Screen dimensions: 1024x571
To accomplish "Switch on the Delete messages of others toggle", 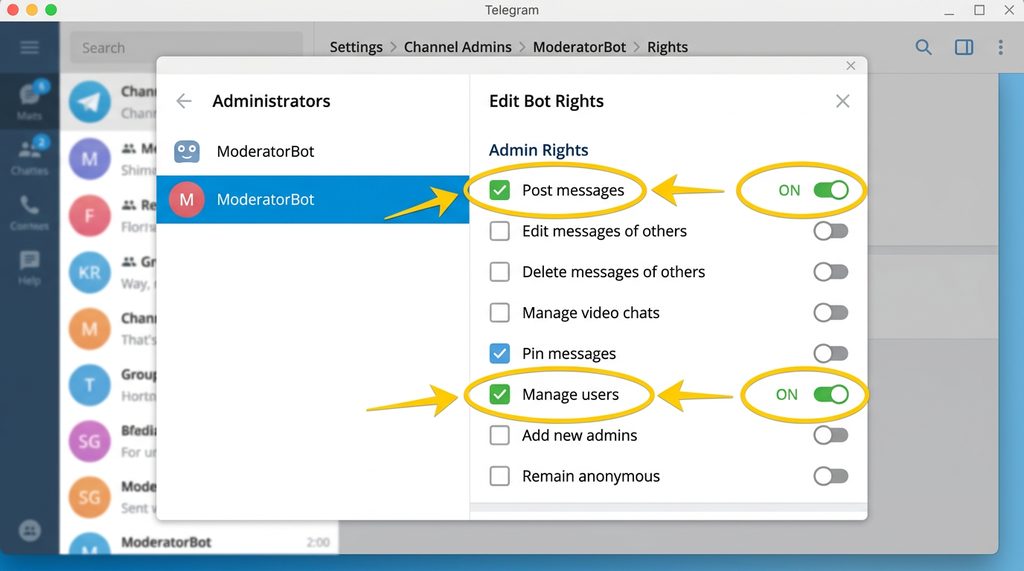I will coord(830,272).
